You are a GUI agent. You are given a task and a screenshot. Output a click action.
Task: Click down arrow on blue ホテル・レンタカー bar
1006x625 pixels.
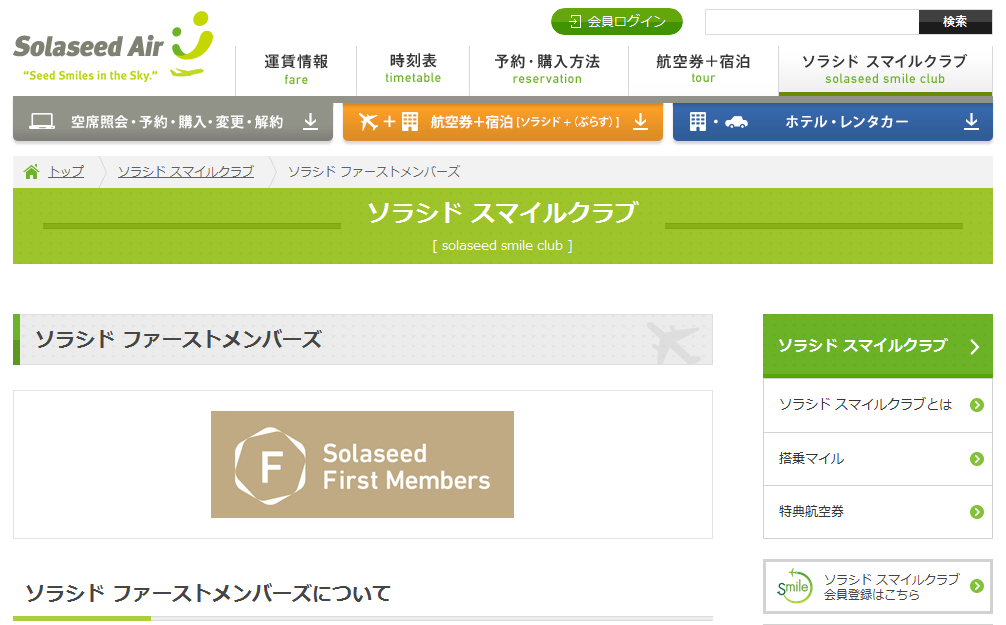[x=971, y=121]
